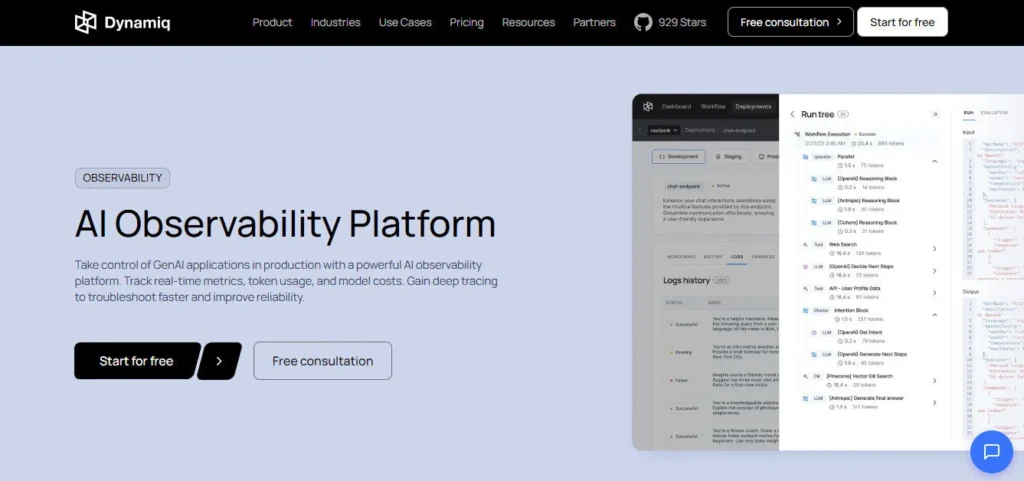1024x481 pixels.
Task: Expand the Decide Next Steps row
Action: pyautogui.click(x=935, y=271)
